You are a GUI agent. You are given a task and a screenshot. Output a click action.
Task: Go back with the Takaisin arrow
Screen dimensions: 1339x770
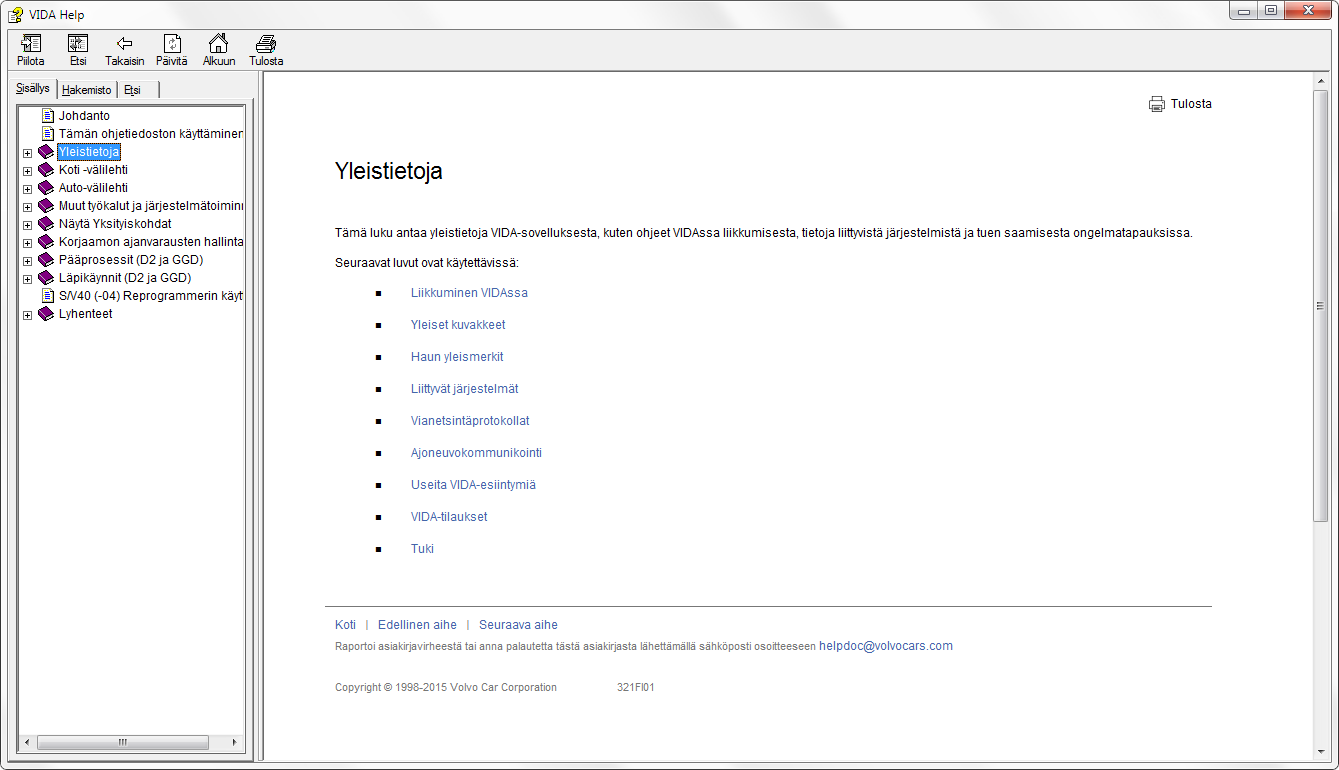(125, 43)
